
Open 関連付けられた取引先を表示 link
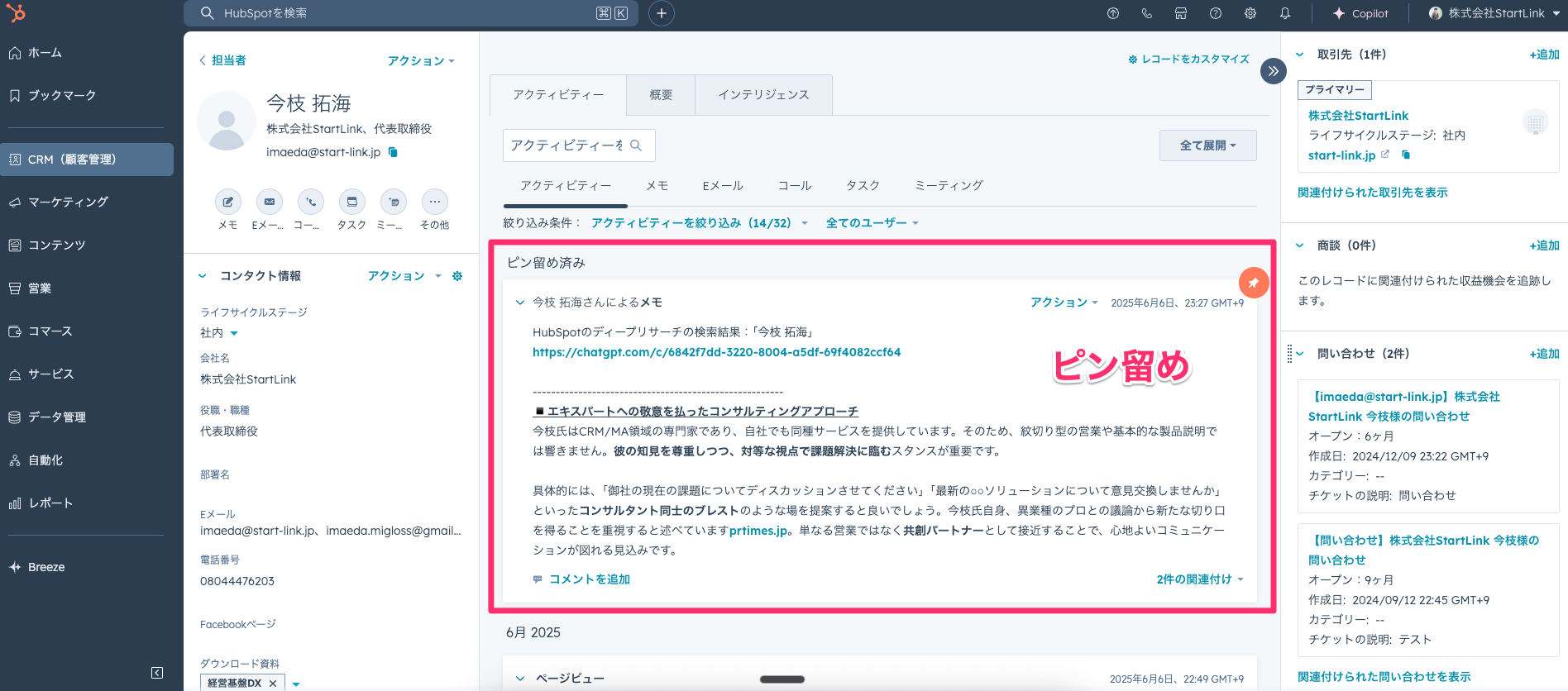pos(1372,193)
